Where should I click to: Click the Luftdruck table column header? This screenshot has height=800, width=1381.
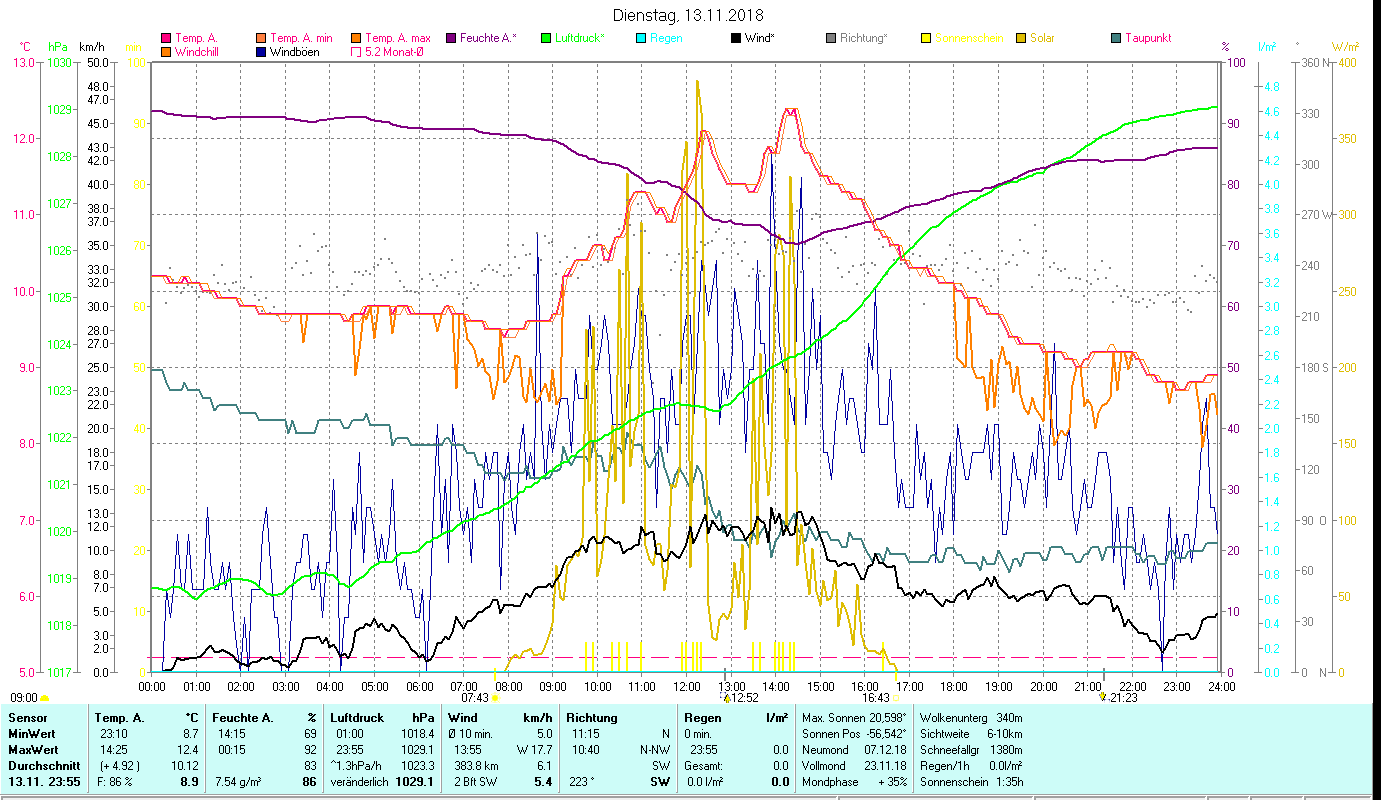pyautogui.click(x=358, y=718)
